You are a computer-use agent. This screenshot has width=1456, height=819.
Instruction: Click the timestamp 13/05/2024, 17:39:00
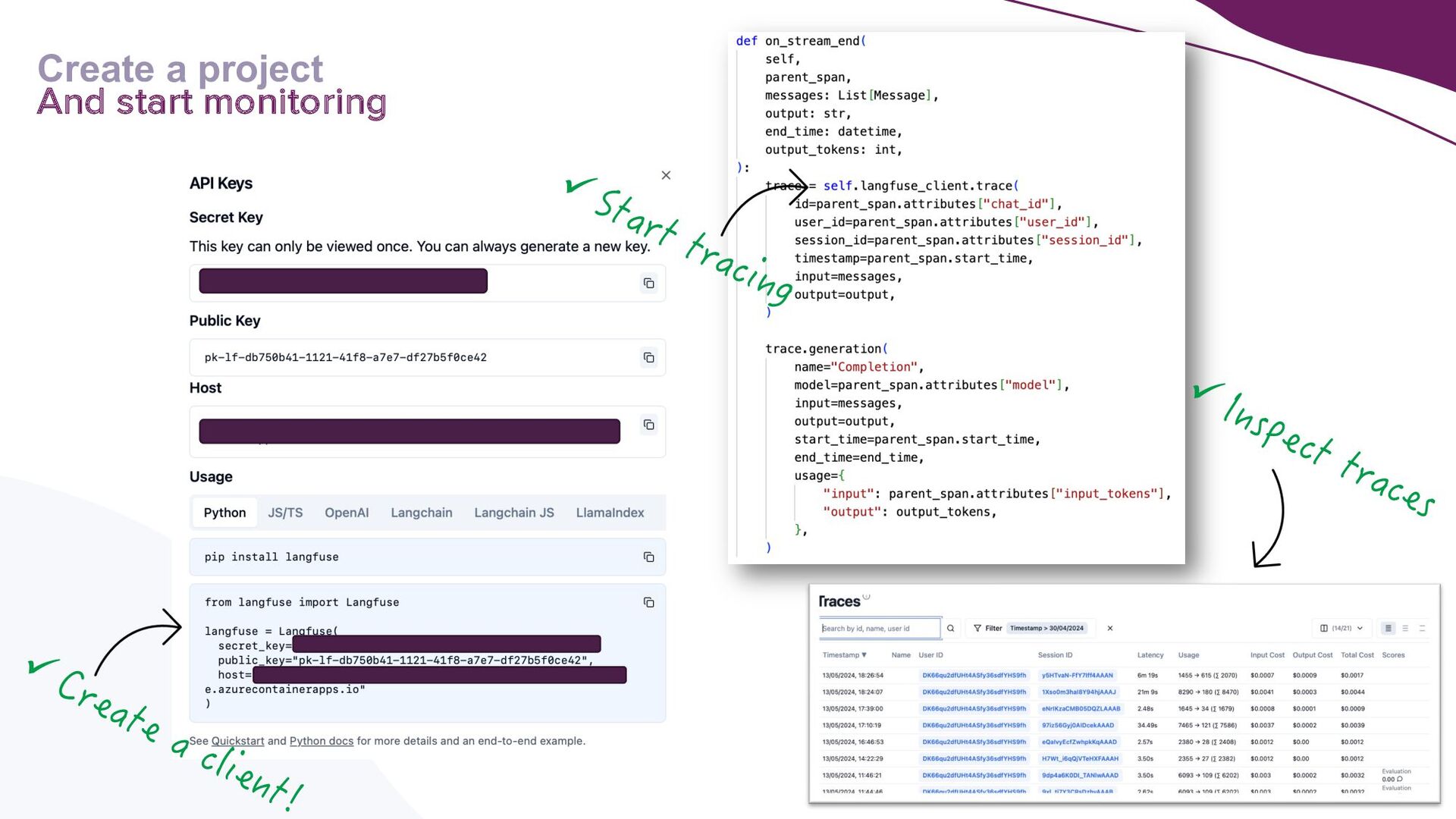(852, 708)
